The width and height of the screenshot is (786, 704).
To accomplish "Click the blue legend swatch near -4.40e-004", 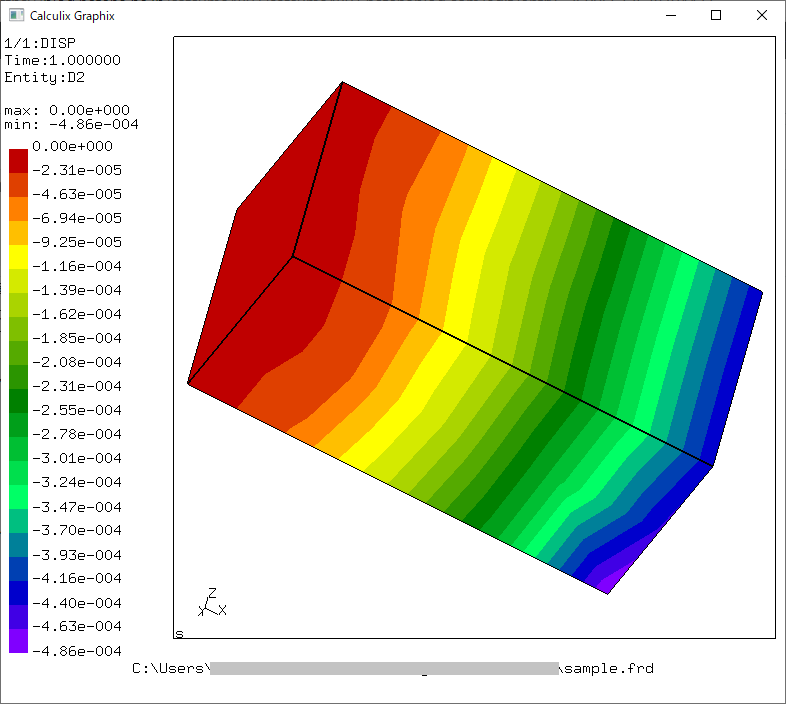I will [x=19, y=593].
